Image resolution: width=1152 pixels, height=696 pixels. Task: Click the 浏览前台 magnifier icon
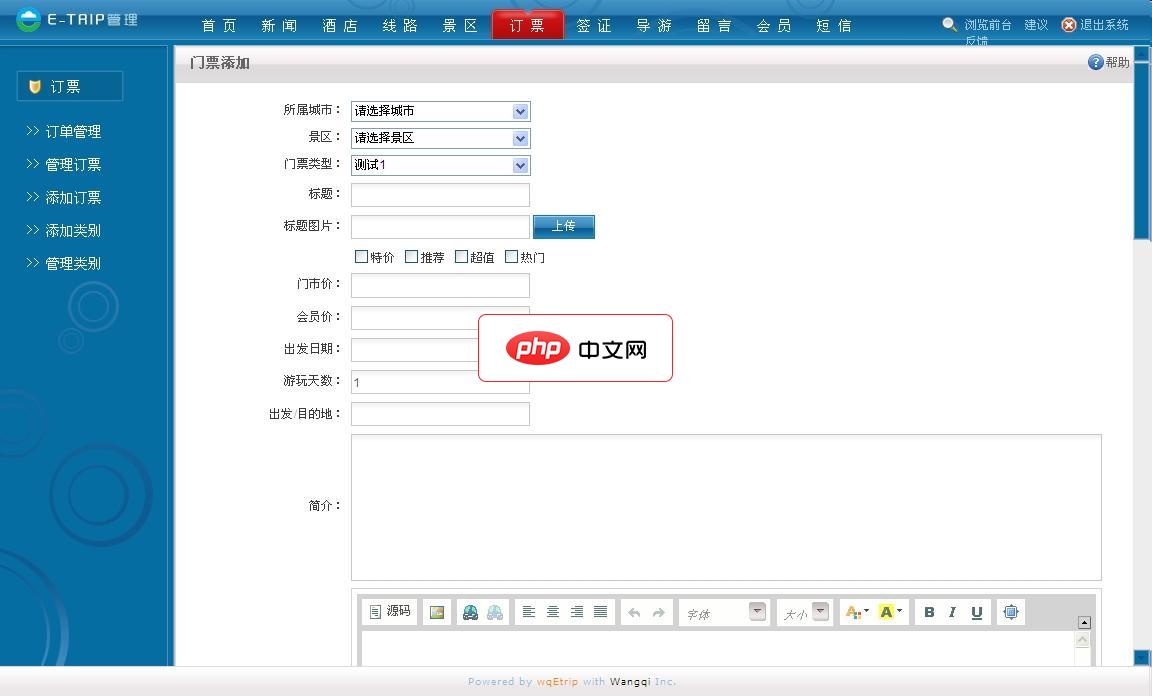949,24
